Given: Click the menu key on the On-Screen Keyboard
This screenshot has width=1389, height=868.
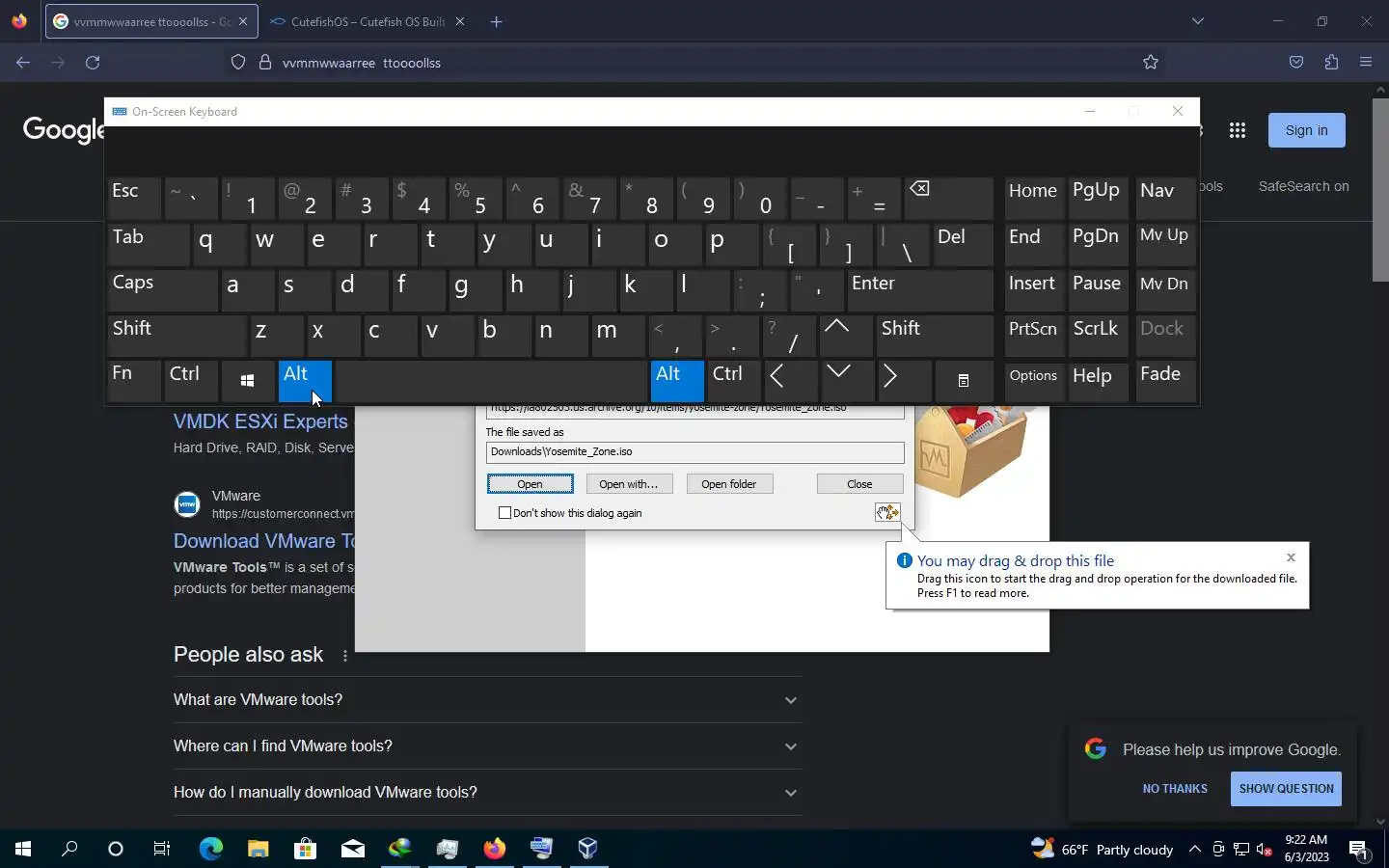Looking at the screenshot, I should (963, 381).
